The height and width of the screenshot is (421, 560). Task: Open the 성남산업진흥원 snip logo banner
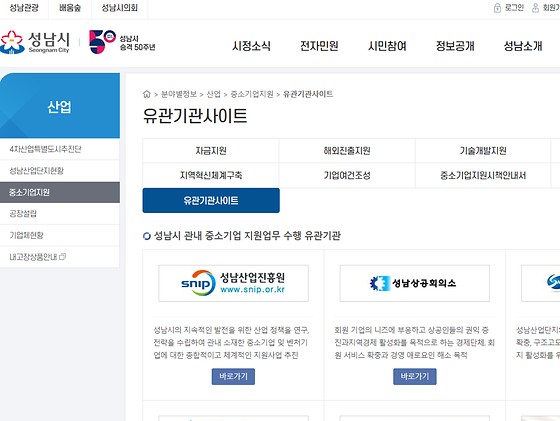click(234, 283)
